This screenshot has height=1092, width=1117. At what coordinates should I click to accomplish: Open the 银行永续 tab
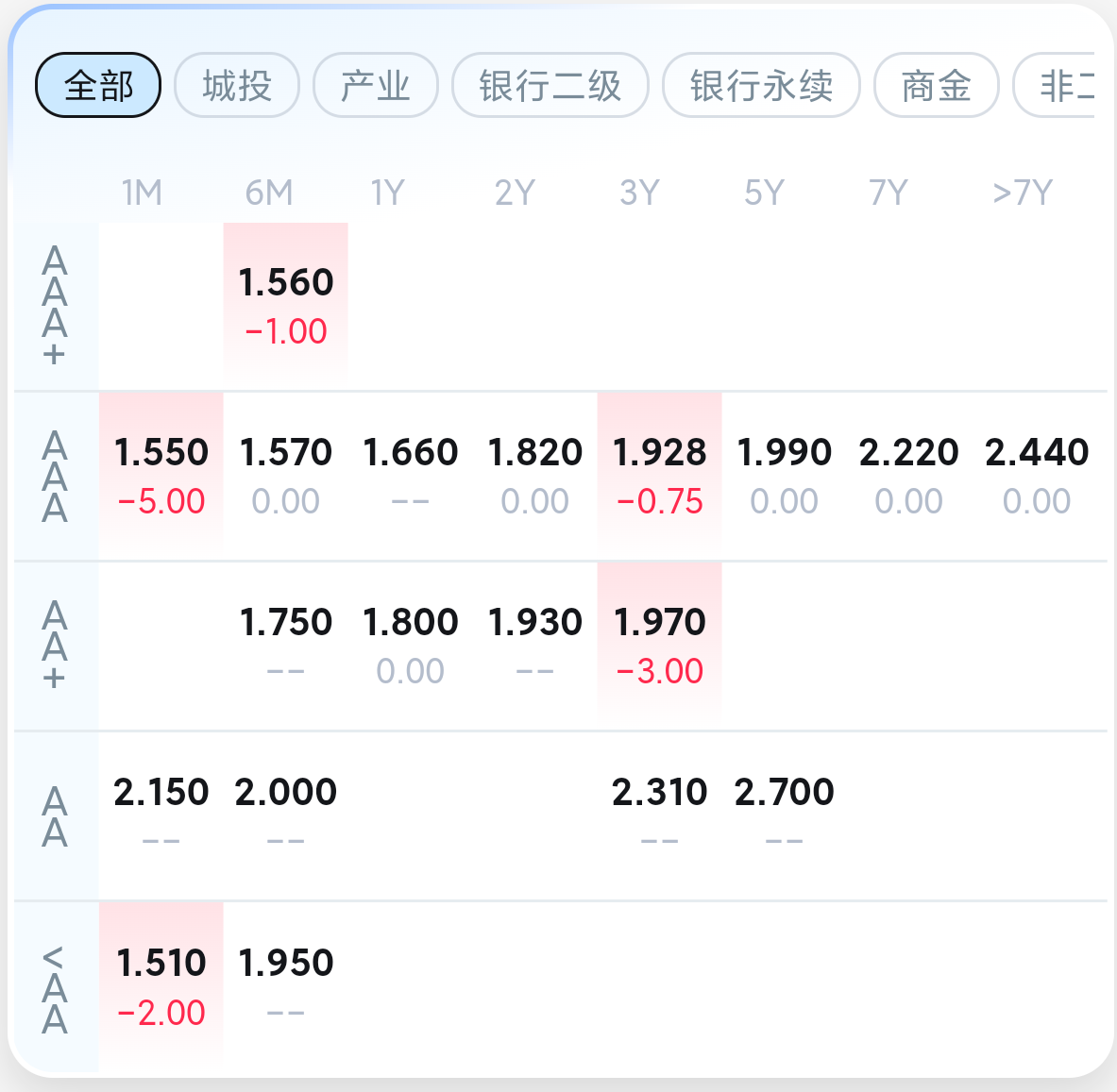[x=762, y=86]
